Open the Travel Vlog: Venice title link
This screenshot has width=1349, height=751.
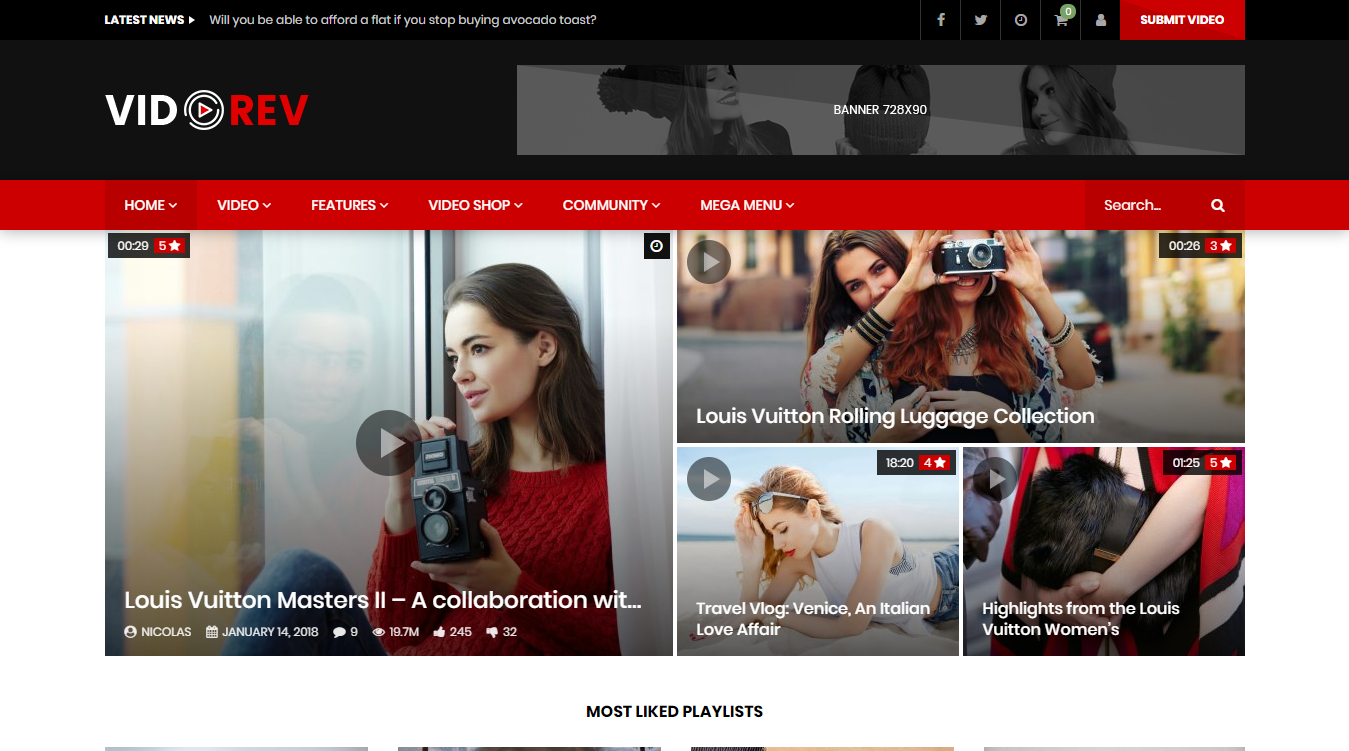813,619
